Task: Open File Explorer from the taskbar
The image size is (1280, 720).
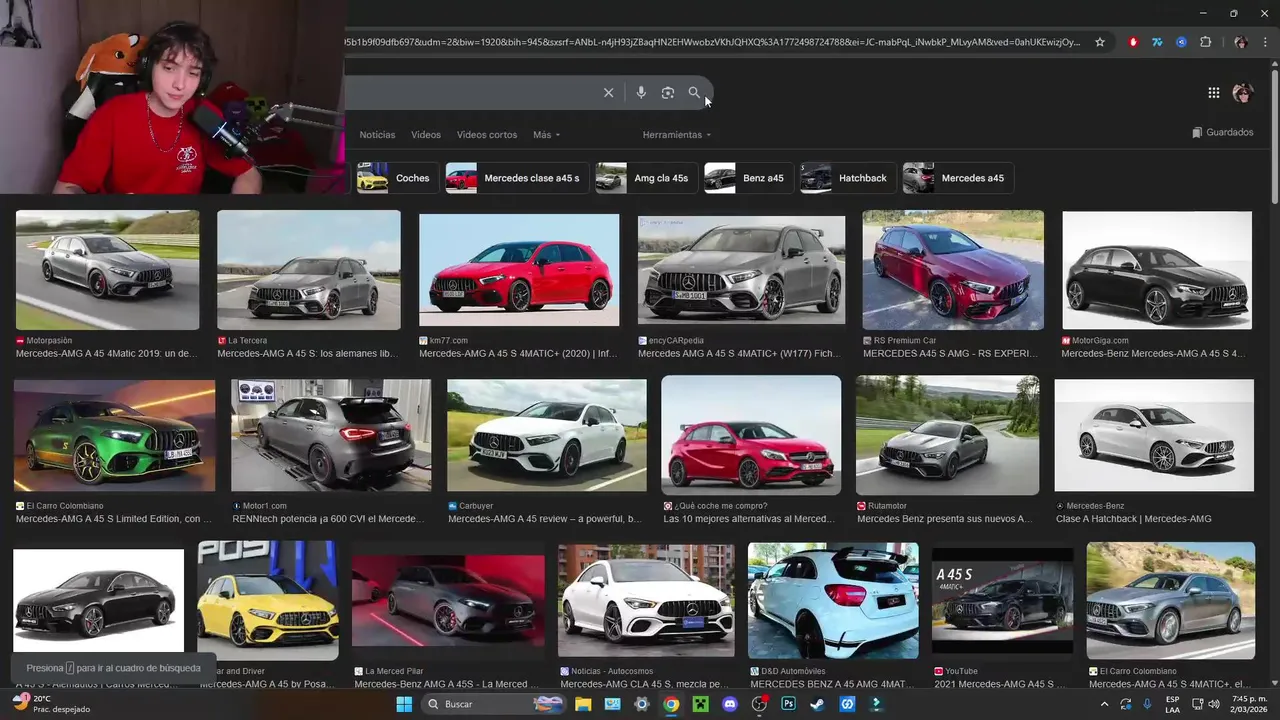Action: pyautogui.click(x=583, y=704)
